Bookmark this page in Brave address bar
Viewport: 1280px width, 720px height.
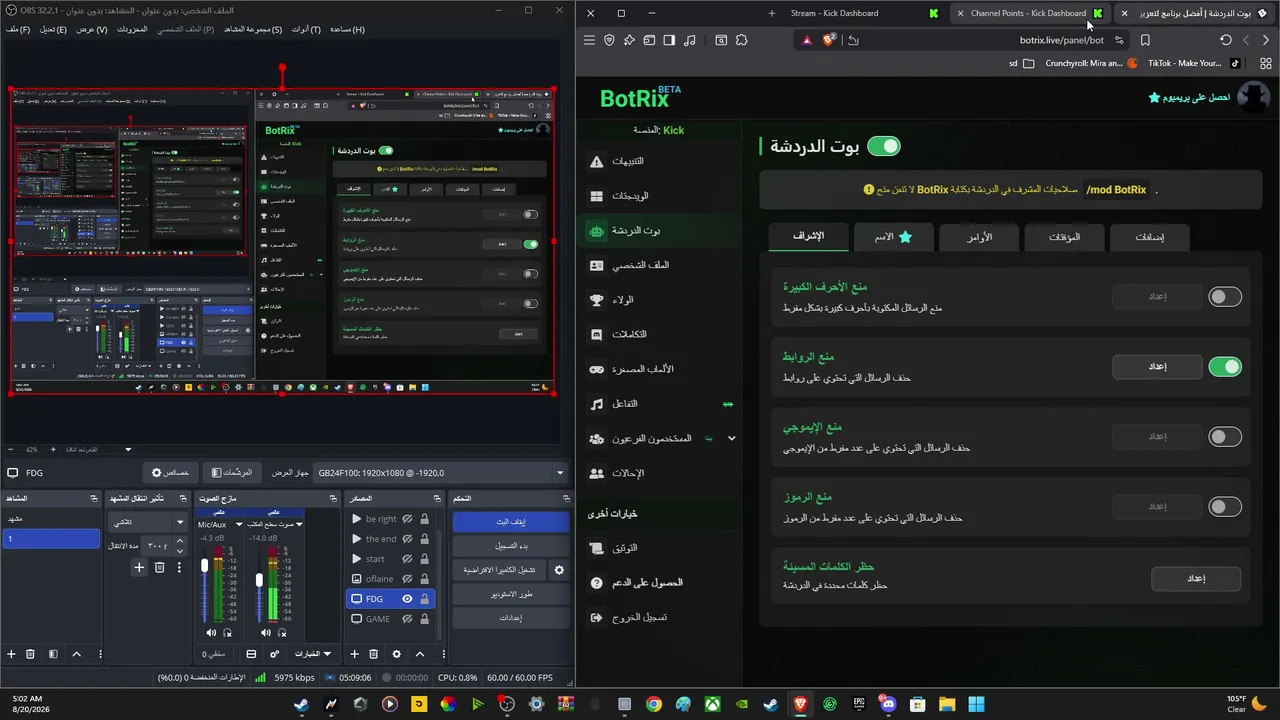tap(1145, 40)
